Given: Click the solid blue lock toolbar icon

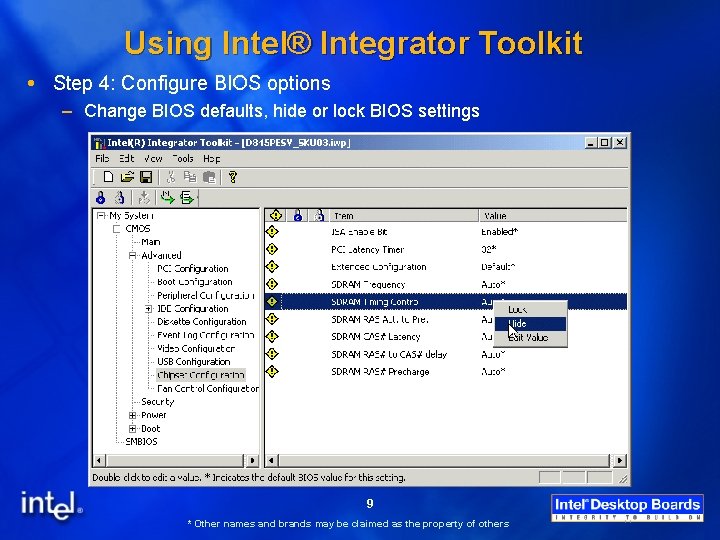Looking at the screenshot, I should [x=101, y=197].
